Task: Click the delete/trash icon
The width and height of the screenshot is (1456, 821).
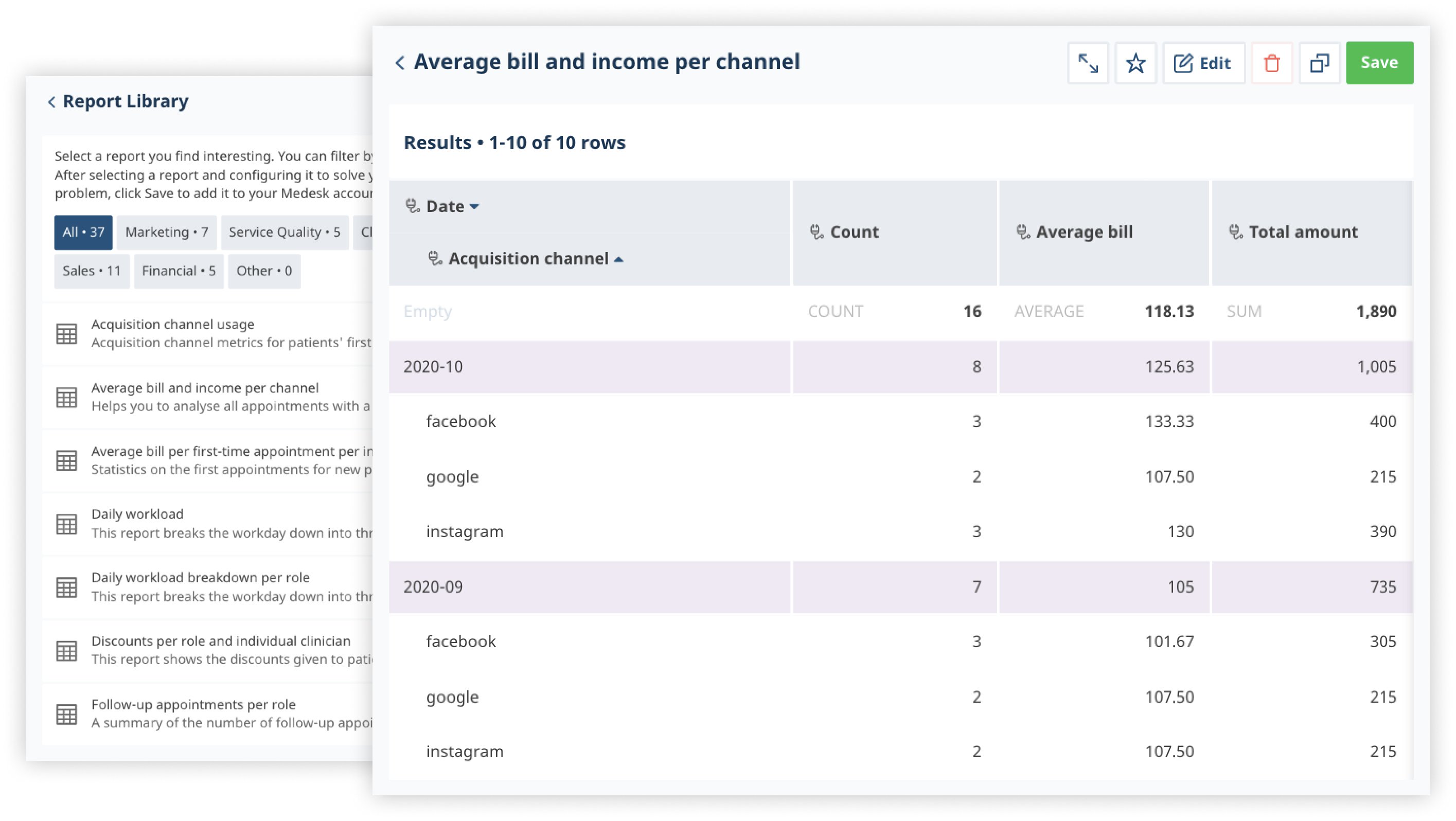Action: (x=1272, y=62)
